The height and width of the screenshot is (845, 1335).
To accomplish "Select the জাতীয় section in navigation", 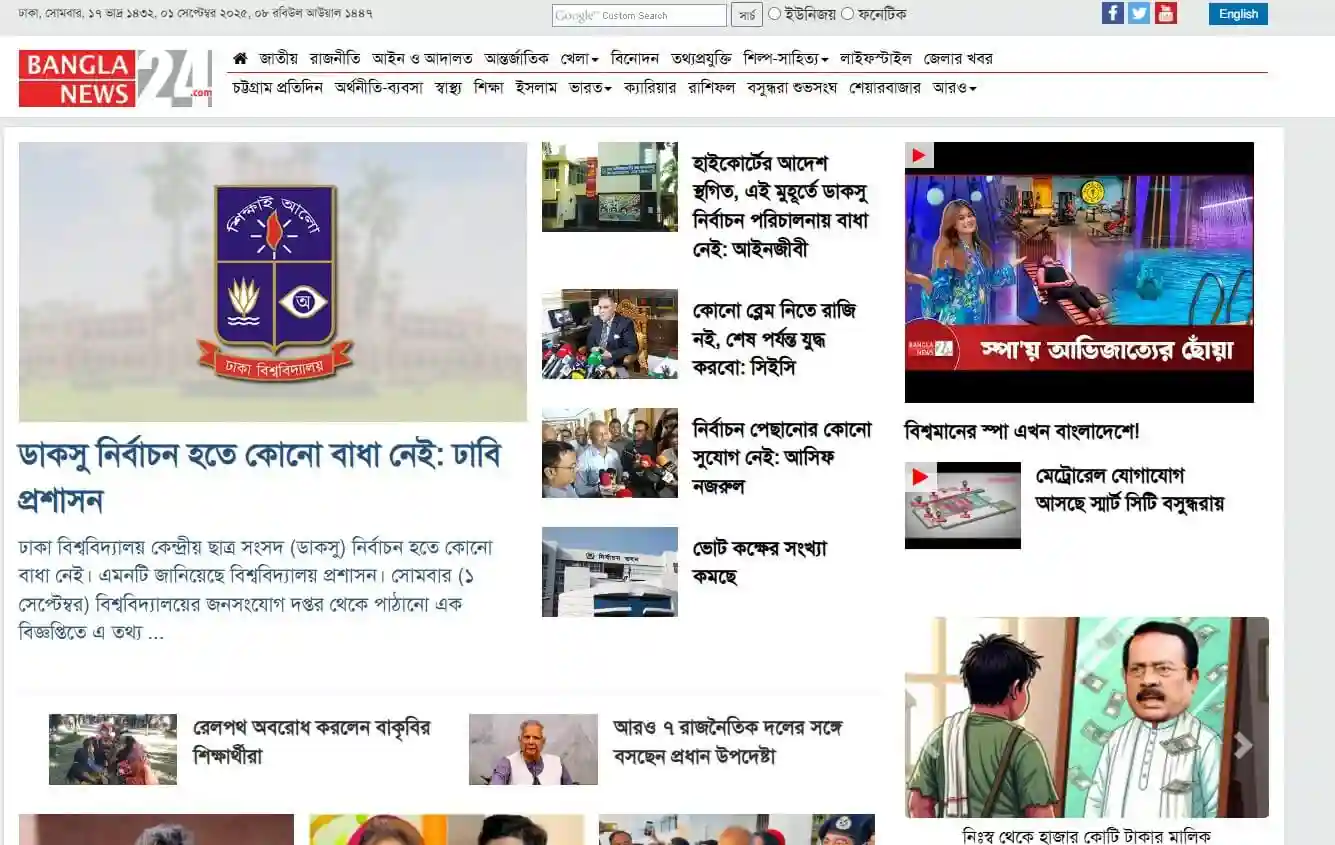I will click(x=281, y=58).
